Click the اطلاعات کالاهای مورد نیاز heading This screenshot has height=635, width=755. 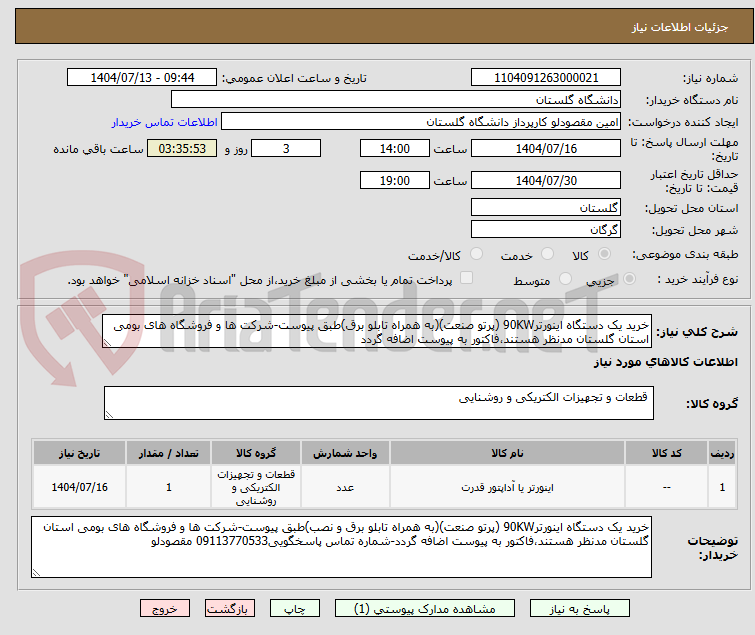[x=665, y=362]
